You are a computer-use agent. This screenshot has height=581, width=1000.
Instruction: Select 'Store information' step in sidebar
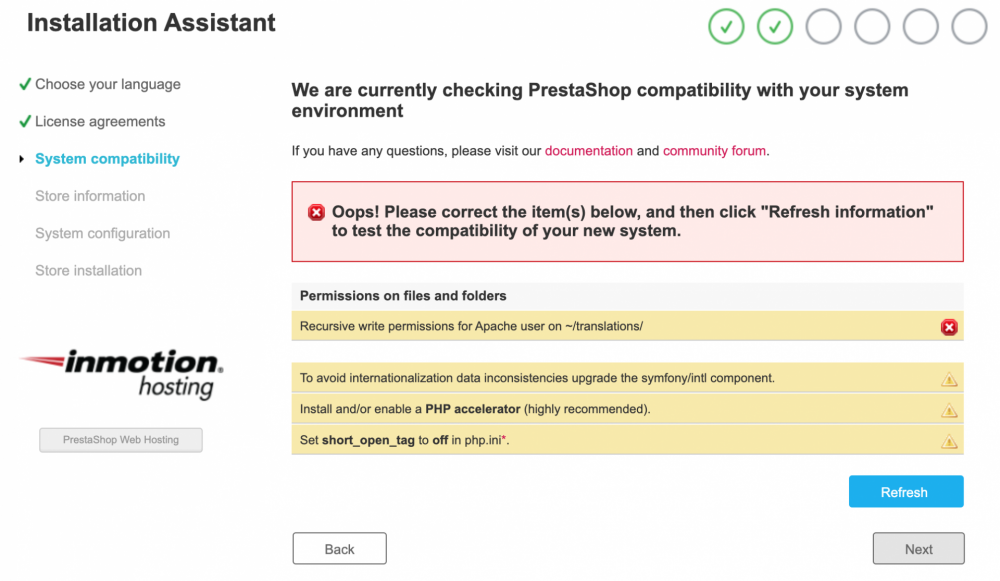coord(90,196)
